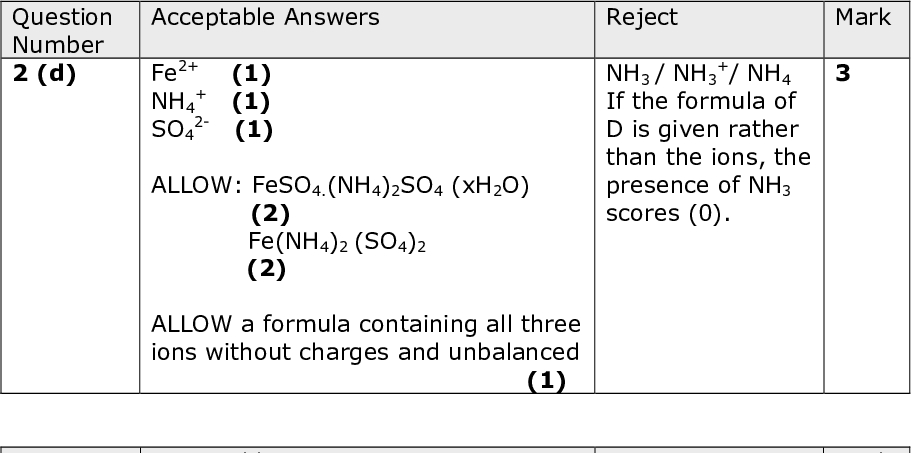The height and width of the screenshot is (453, 911).
Task: Select the "2 (d)" question number cell
Action: coord(44,74)
